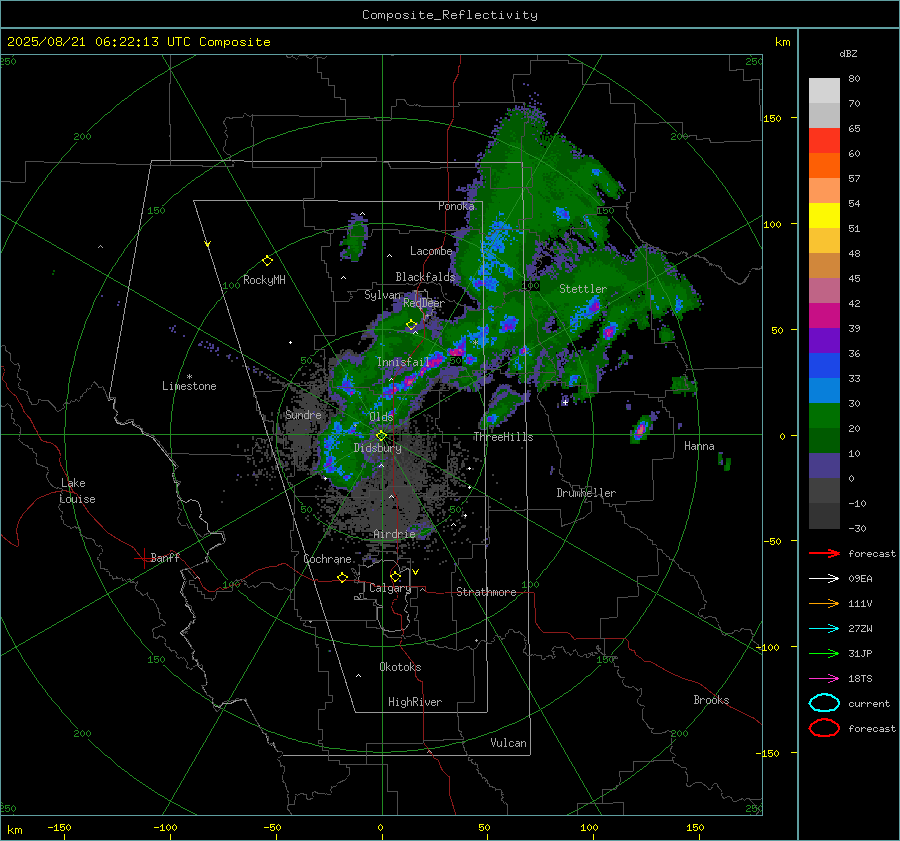Viewport: 900px width, 841px height.
Task: Click the Airdrie city label
Action: [394, 534]
